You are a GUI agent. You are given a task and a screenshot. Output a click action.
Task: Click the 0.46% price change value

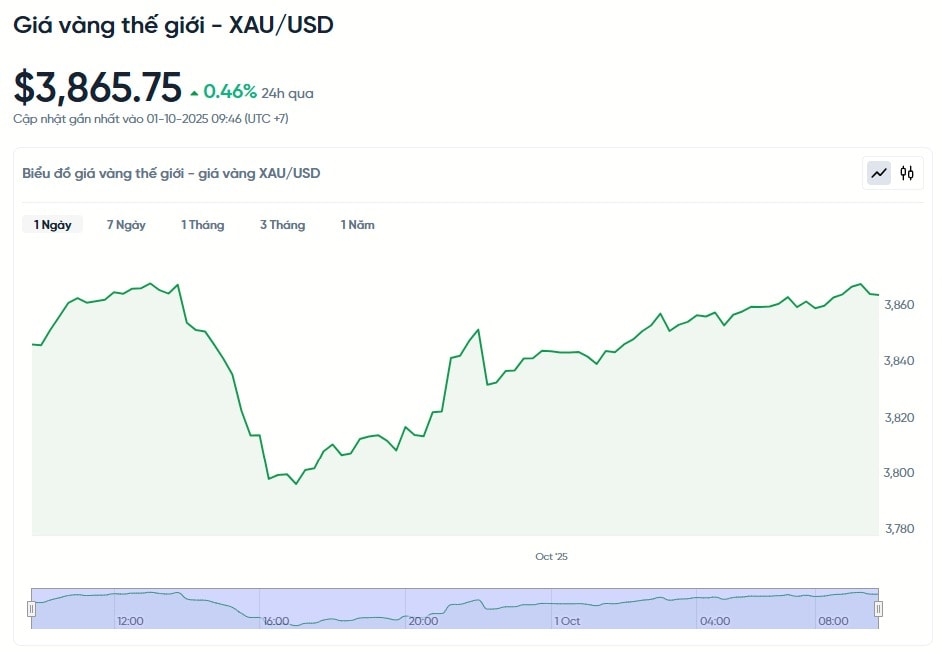[x=230, y=92]
